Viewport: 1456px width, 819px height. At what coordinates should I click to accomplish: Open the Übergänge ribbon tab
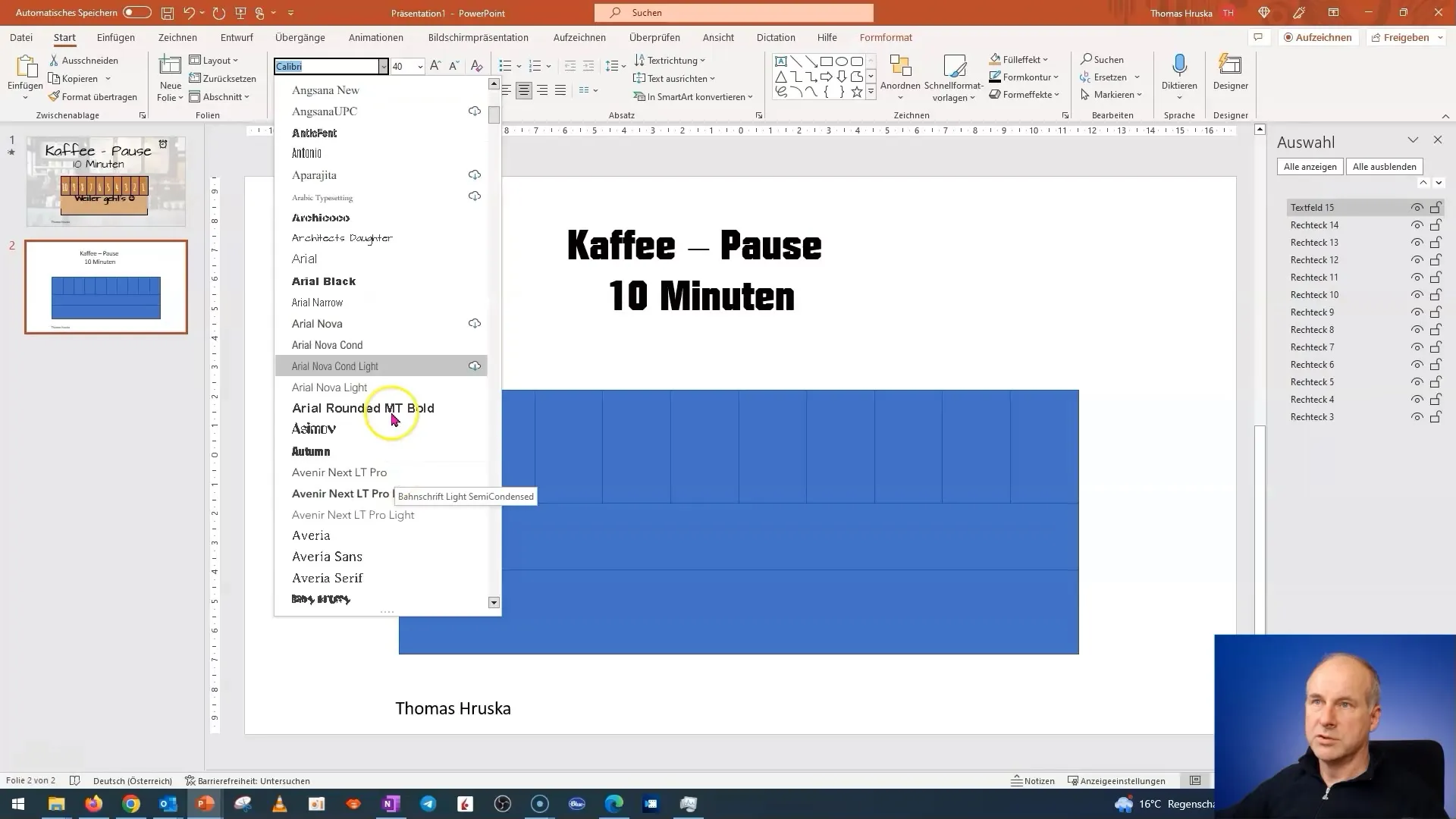[301, 37]
